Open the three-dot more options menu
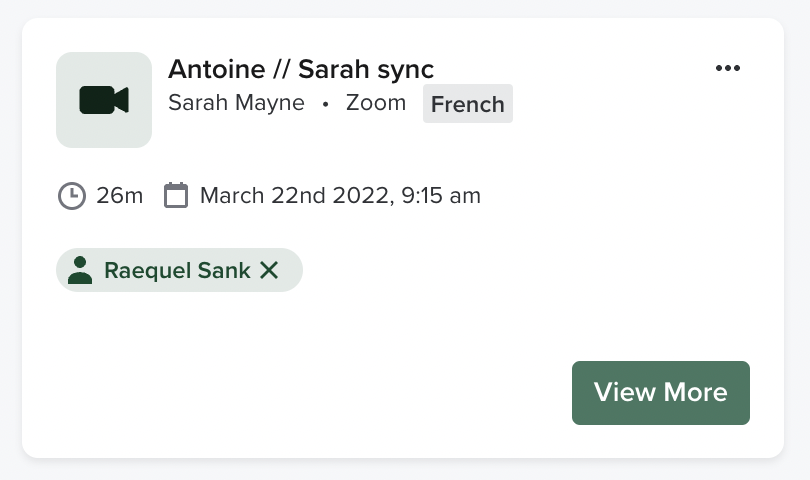Screen dimensions: 810x480 [728, 68]
